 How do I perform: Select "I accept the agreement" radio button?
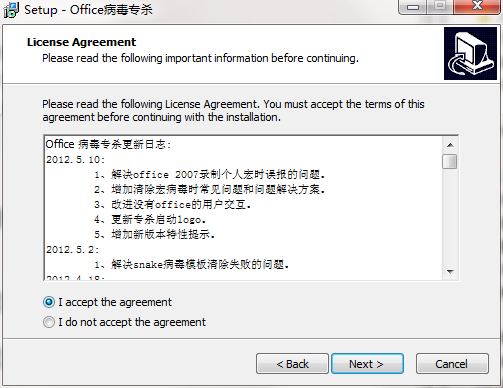[x=49, y=302]
